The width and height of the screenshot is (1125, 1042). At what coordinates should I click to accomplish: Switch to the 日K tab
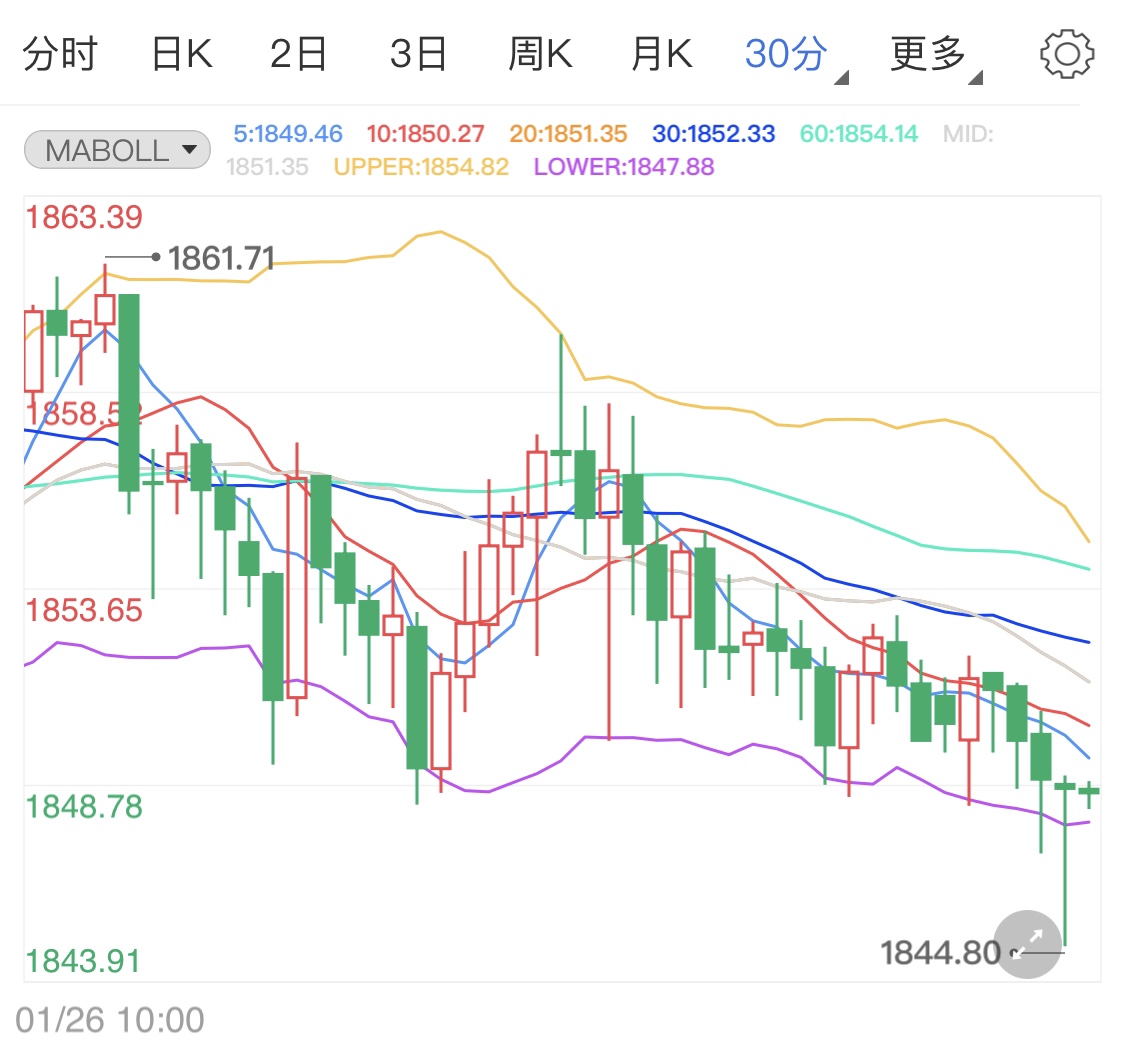tap(182, 54)
